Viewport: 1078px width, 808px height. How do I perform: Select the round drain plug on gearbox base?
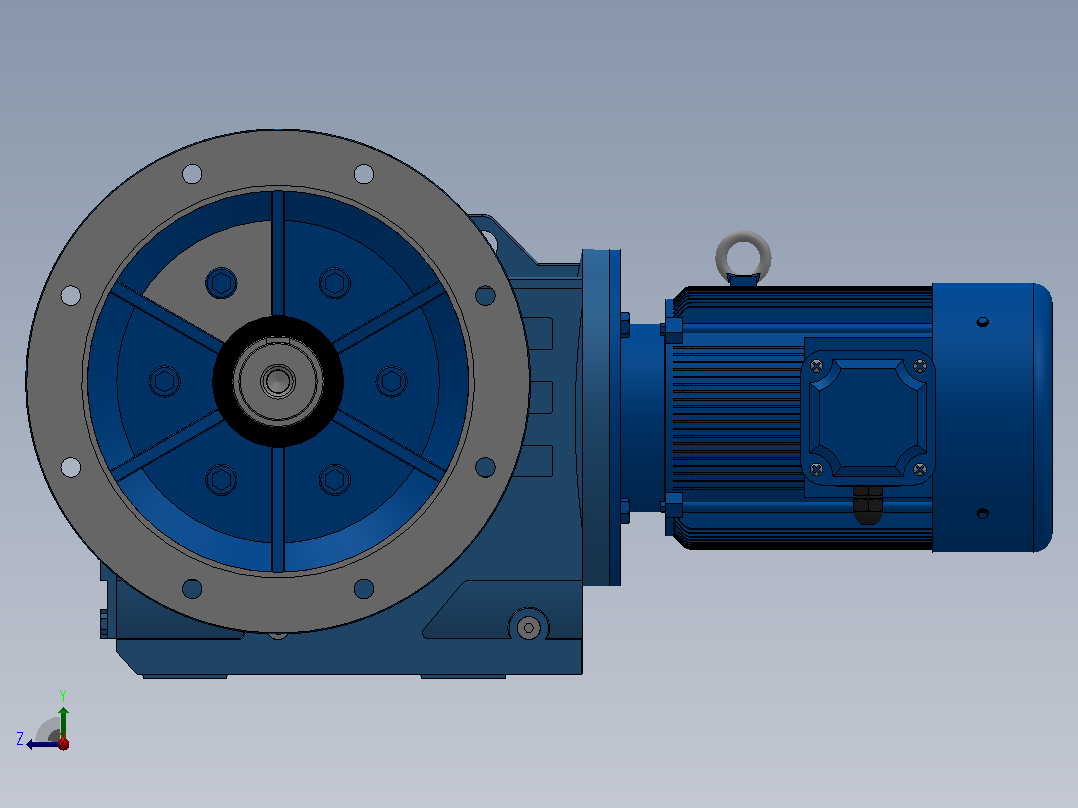click(529, 627)
